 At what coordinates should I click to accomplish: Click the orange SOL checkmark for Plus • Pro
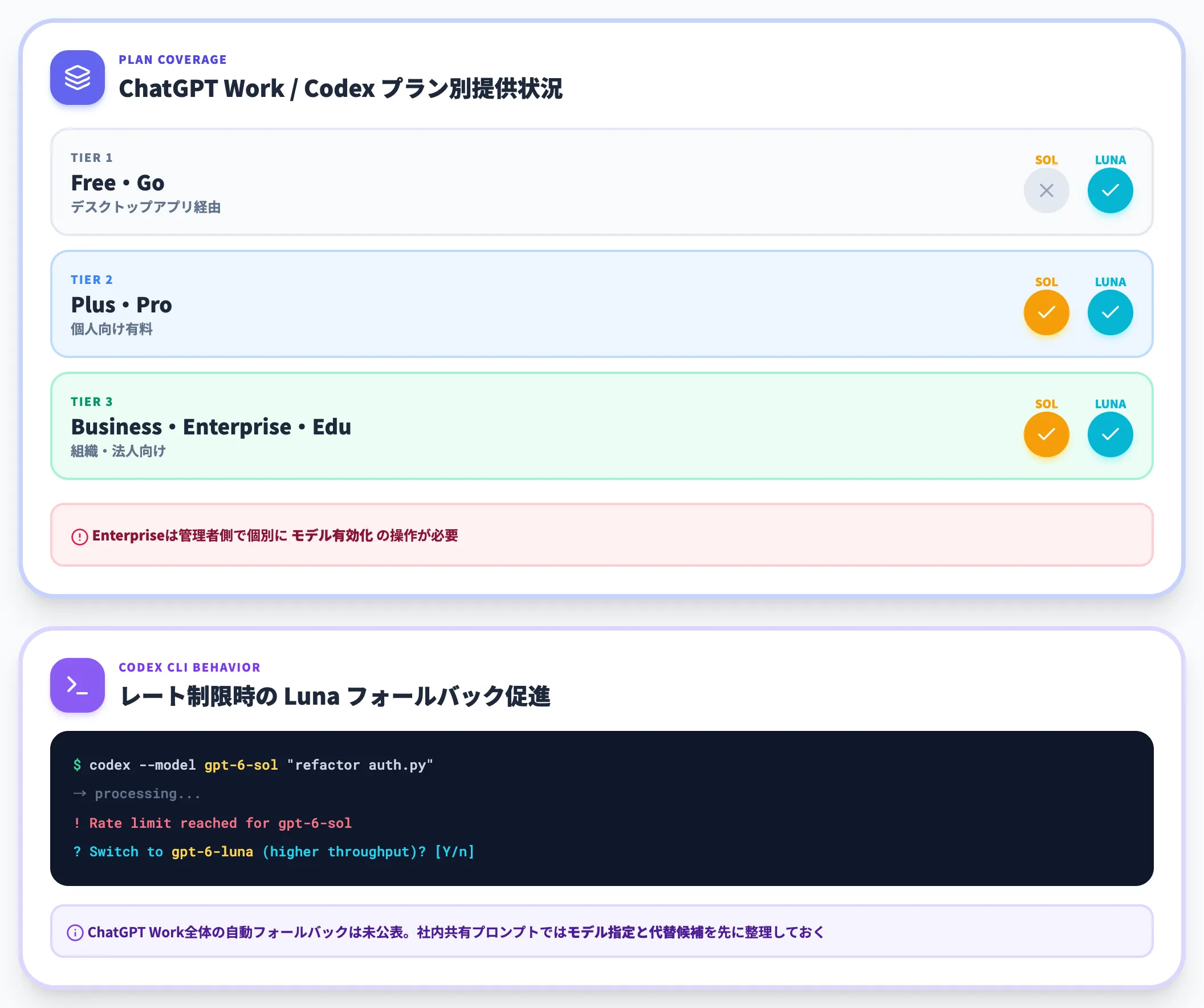coord(1046,312)
